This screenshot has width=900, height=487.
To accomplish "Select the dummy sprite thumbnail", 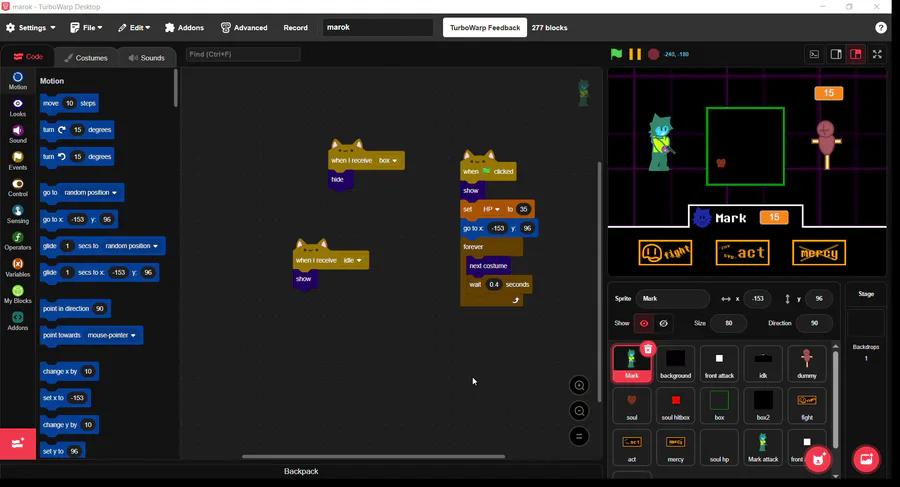I will (806, 364).
